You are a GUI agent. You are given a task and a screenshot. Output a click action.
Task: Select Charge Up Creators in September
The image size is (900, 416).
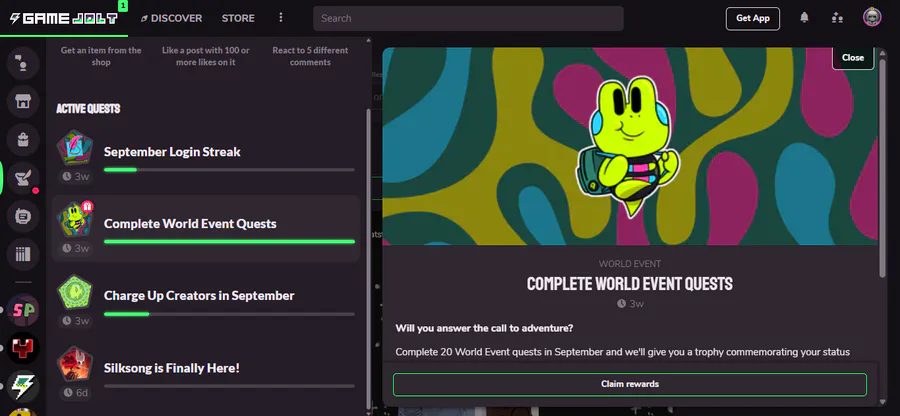(205, 301)
